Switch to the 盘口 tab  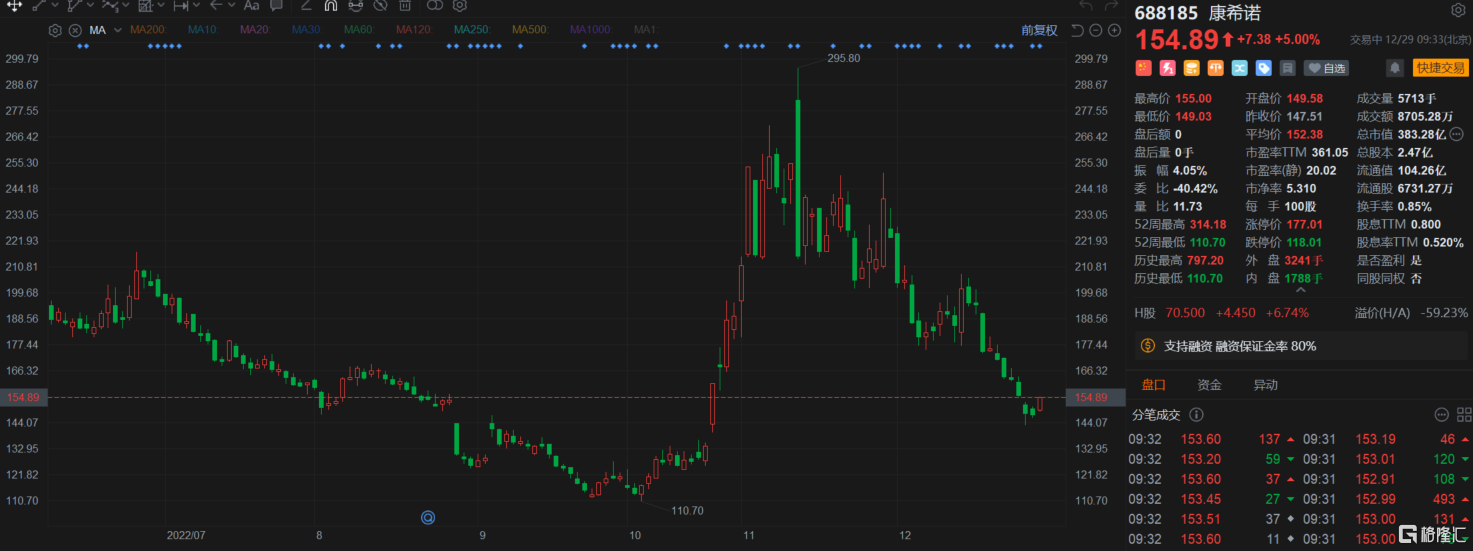(1153, 385)
